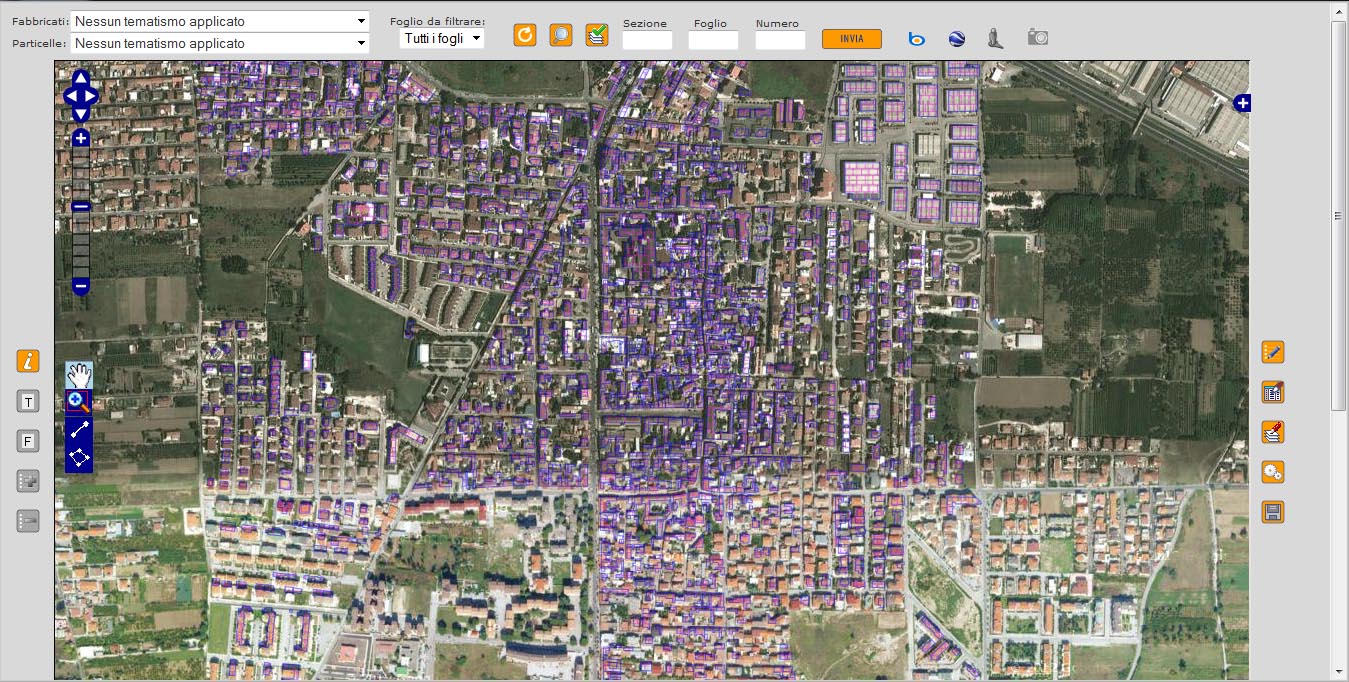Focus the Foglio input field
Image resolution: width=1349 pixels, height=682 pixels.
coord(713,40)
